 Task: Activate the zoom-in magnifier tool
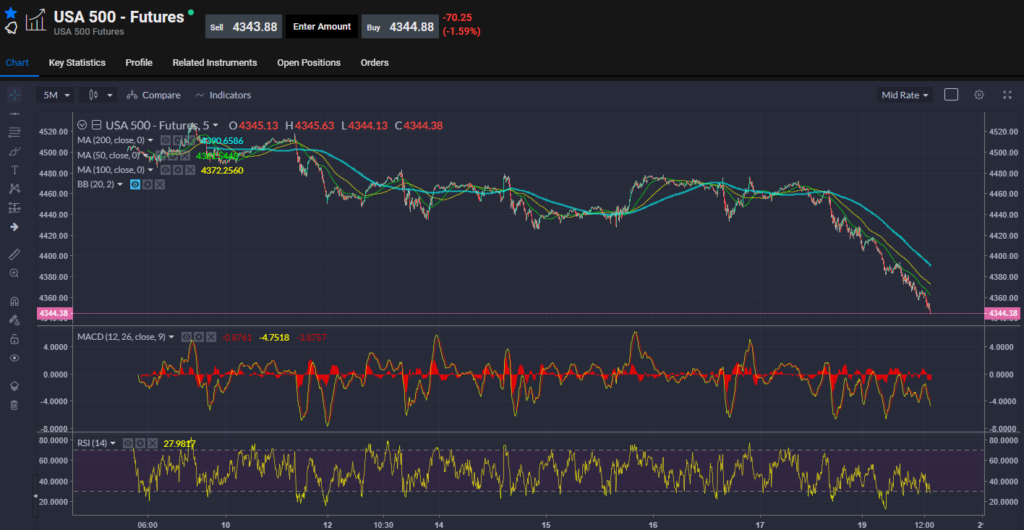point(14,273)
